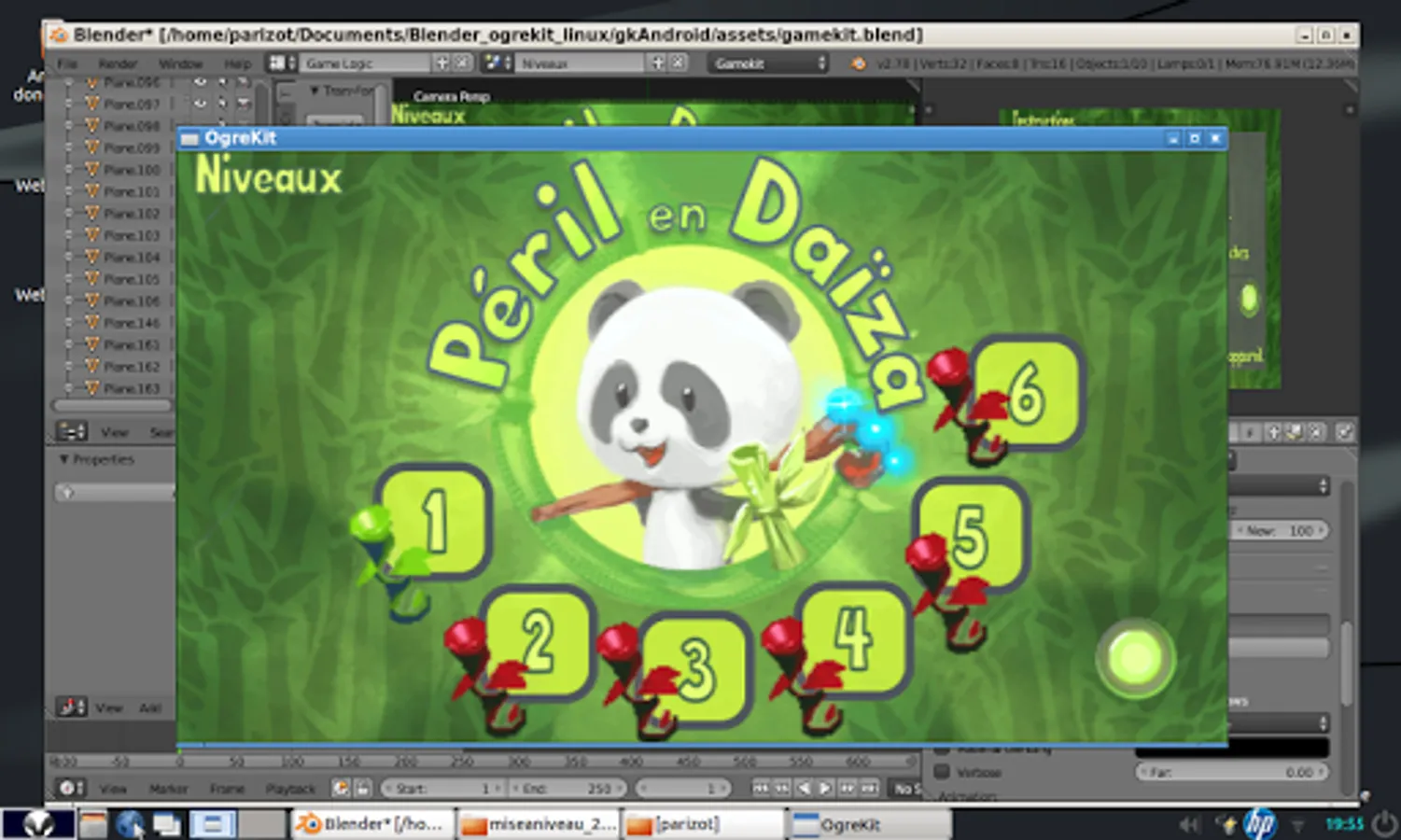Jump to last frame in timeline
The height and width of the screenshot is (840, 1401).
869,789
